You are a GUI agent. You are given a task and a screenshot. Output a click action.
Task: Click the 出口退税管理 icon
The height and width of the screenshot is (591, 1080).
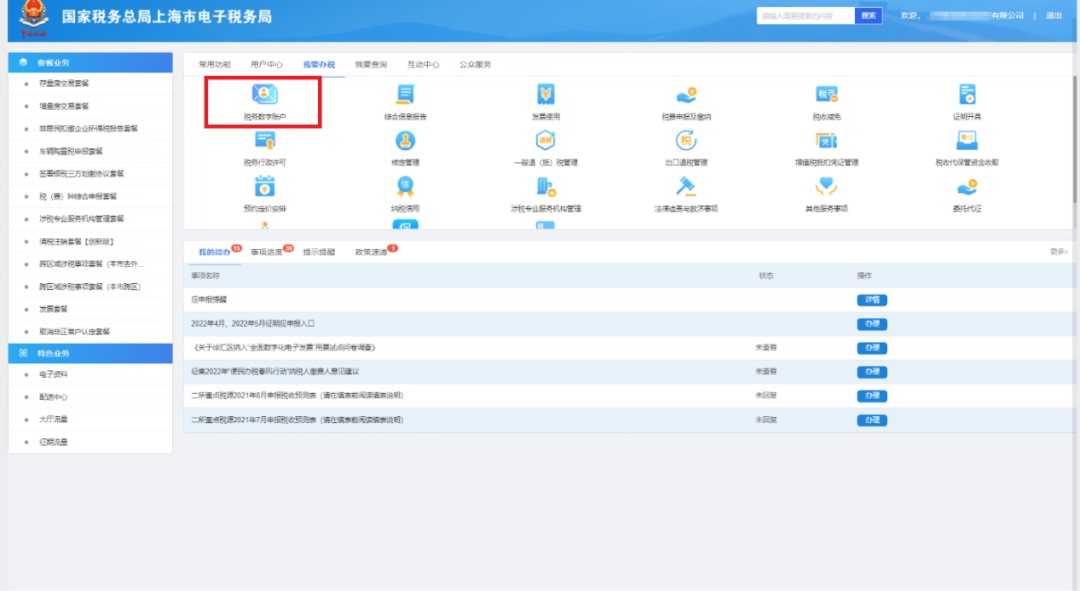click(686, 142)
